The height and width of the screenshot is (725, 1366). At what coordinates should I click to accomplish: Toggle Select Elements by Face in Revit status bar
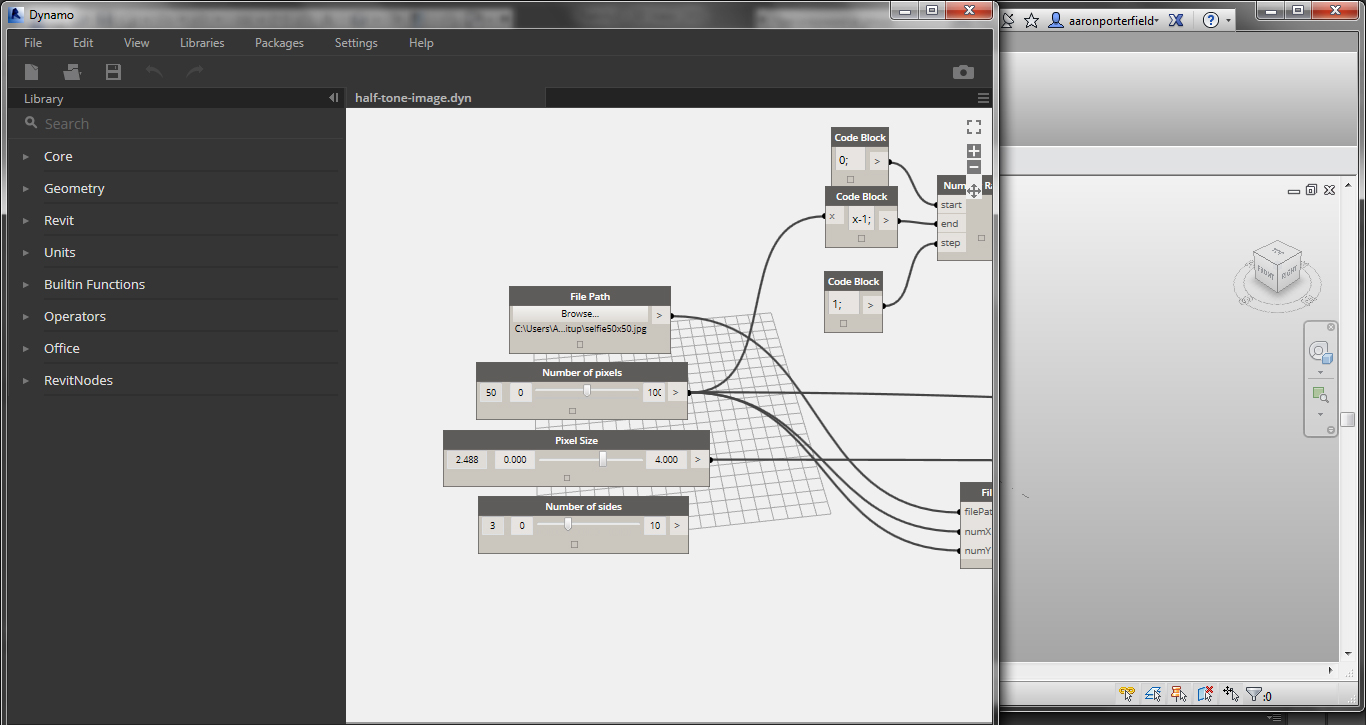click(1205, 693)
